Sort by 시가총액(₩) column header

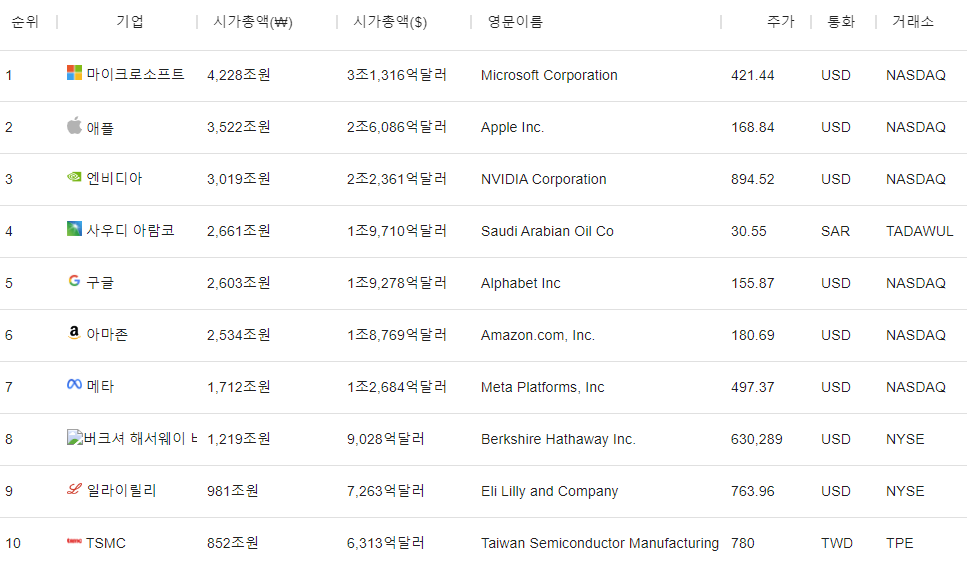click(x=253, y=22)
